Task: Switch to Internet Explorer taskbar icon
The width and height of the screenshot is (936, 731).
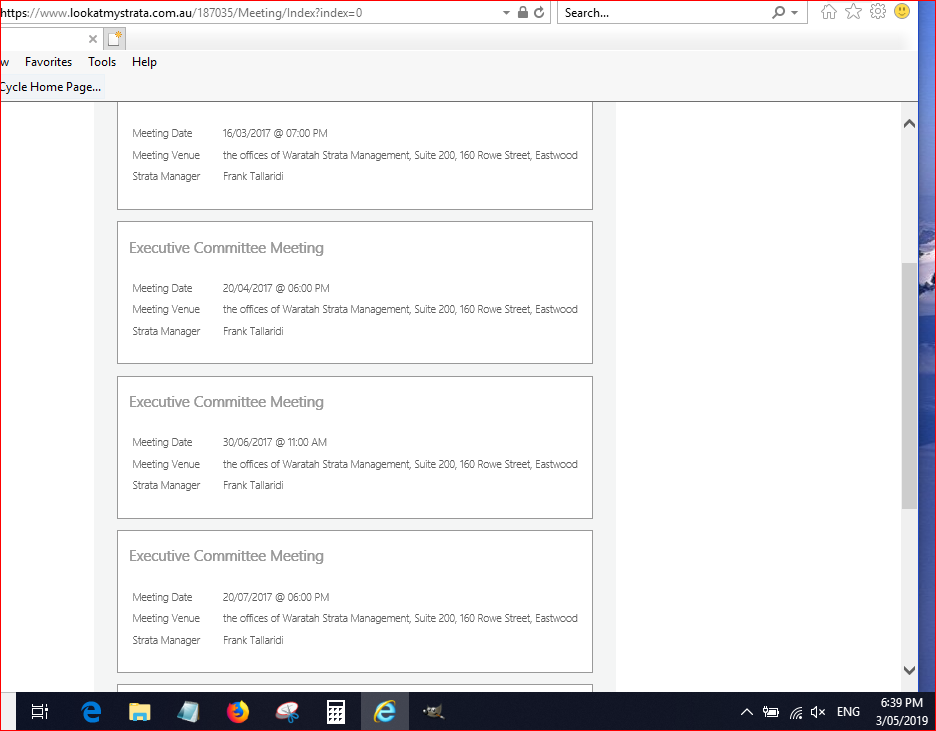Action: click(x=385, y=711)
